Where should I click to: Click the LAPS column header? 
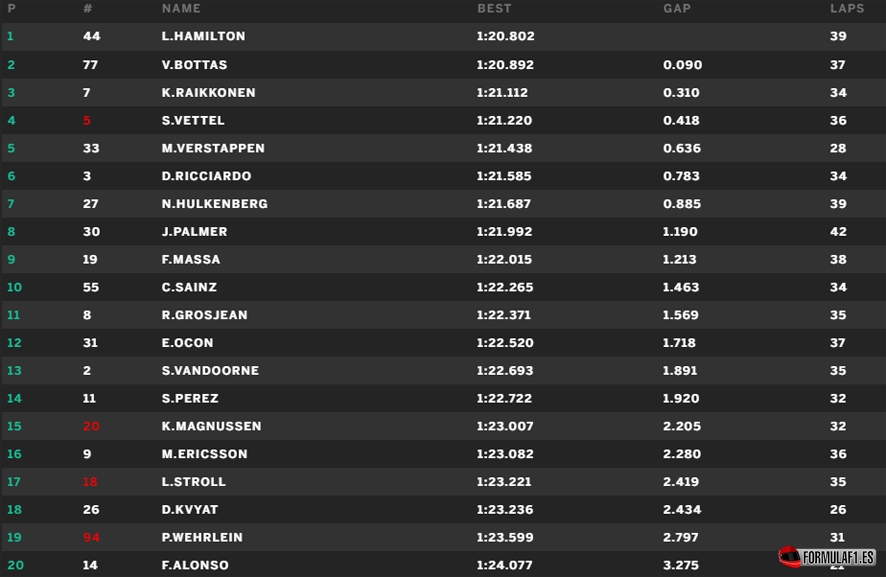(x=847, y=9)
